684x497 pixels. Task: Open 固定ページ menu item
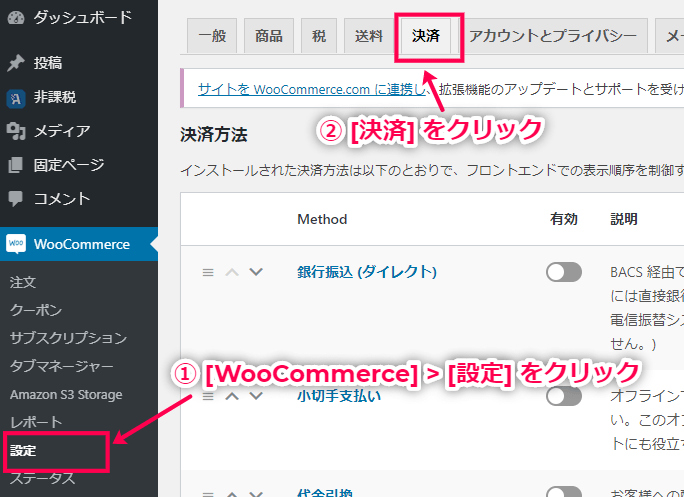pos(79,165)
